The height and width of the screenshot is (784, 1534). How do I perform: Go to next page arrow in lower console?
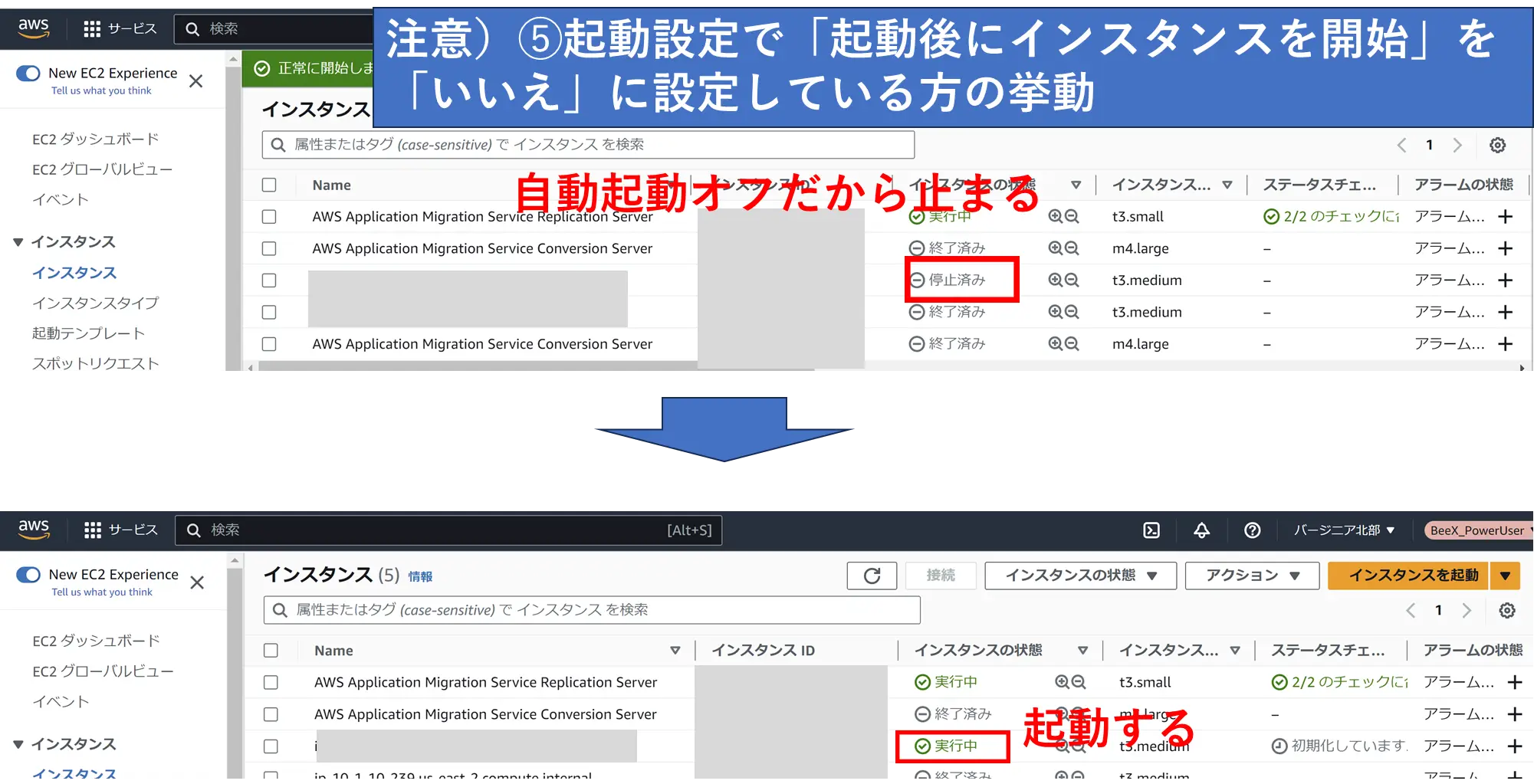coord(1467,611)
